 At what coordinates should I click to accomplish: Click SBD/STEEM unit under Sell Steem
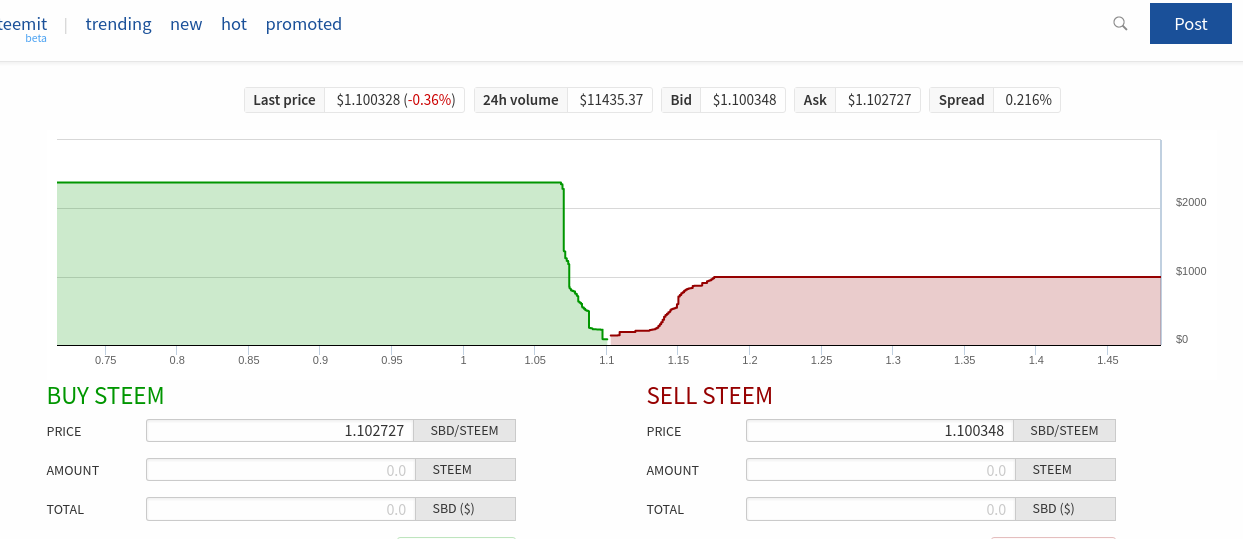tap(1065, 431)
